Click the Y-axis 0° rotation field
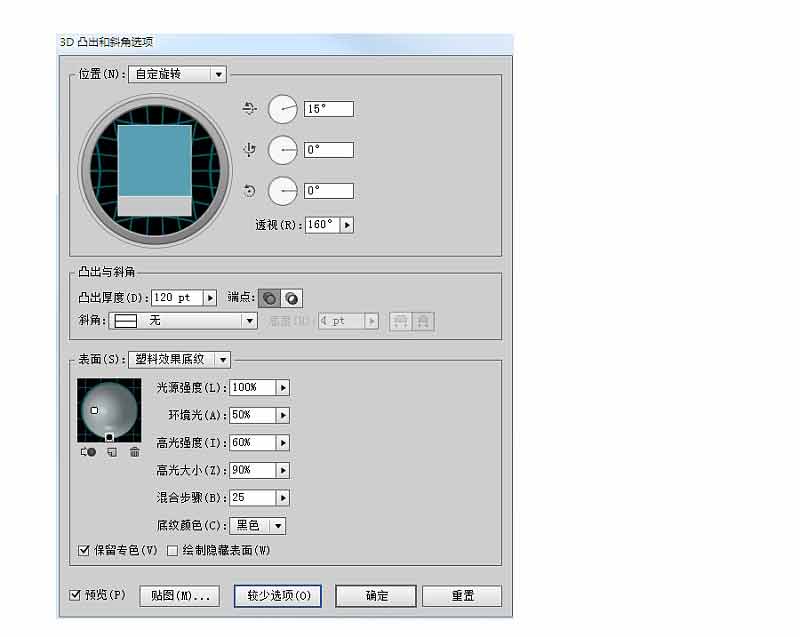Screen dimensions: 800x637 coord(329,150)
